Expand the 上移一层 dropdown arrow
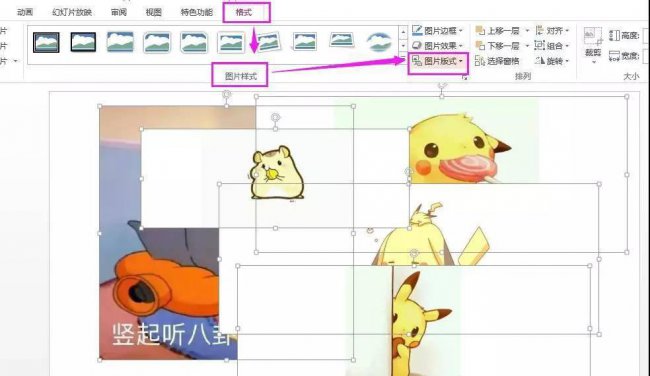Viewport: 650px width, 376px height. pos(527,31)
